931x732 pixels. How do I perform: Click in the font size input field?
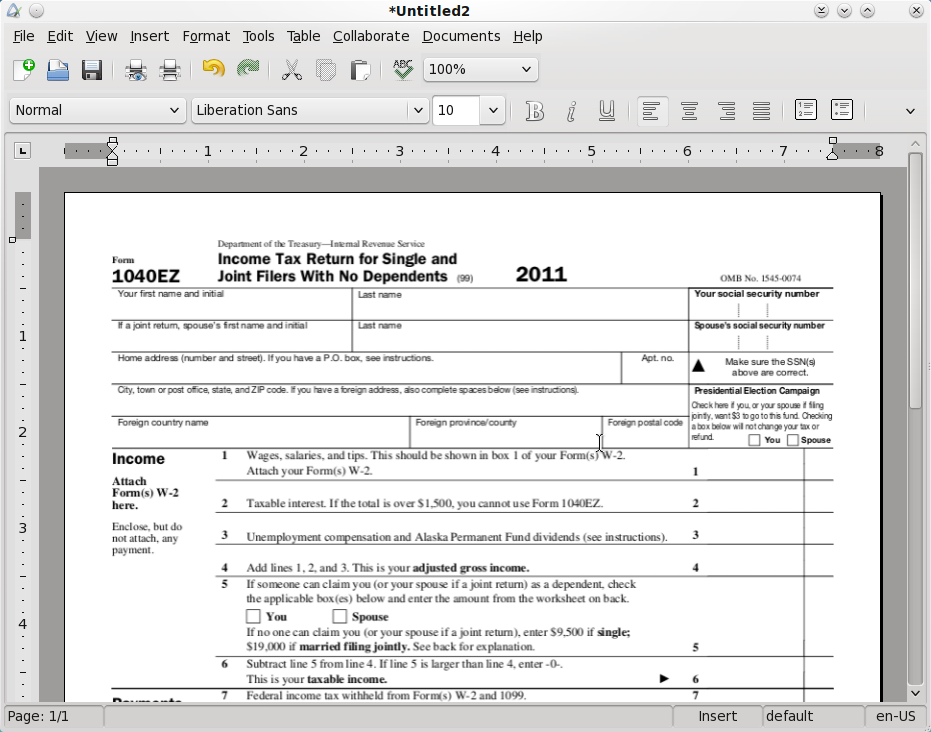[x=456, y=110]
